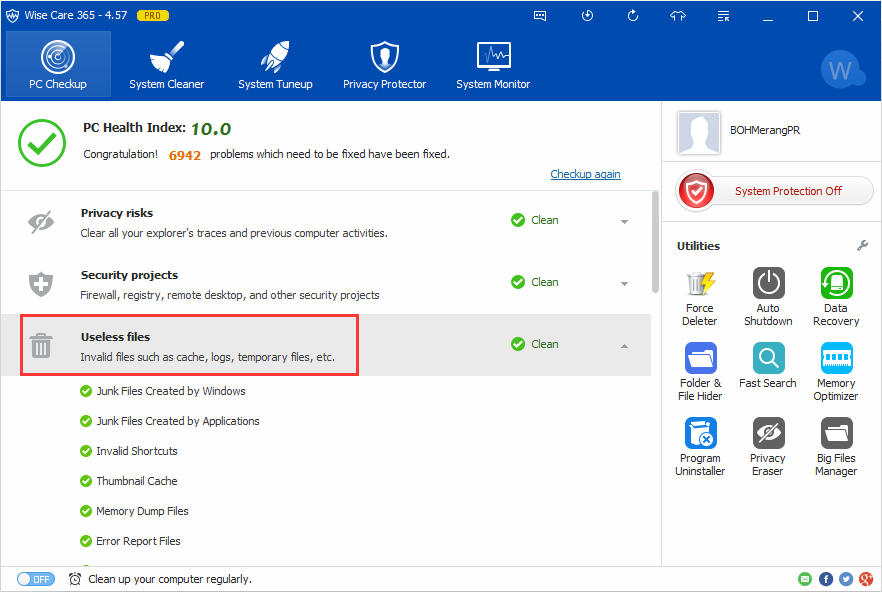The image size is (882, 592).
Task: Toggle the scheduled cleanup OFF switch
Action: click(x=35, y=579)
